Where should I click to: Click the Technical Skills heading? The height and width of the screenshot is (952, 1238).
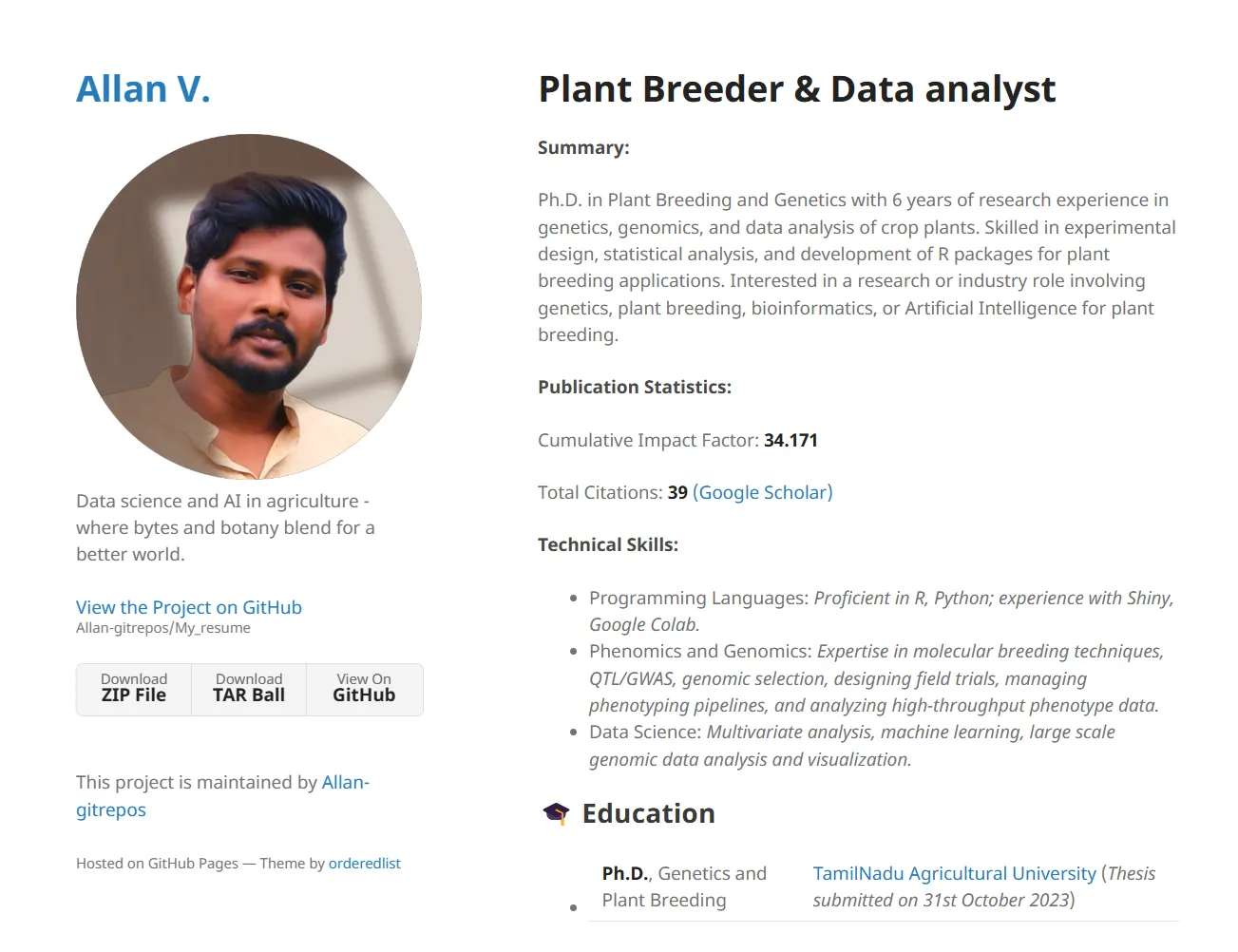point(608,544)
